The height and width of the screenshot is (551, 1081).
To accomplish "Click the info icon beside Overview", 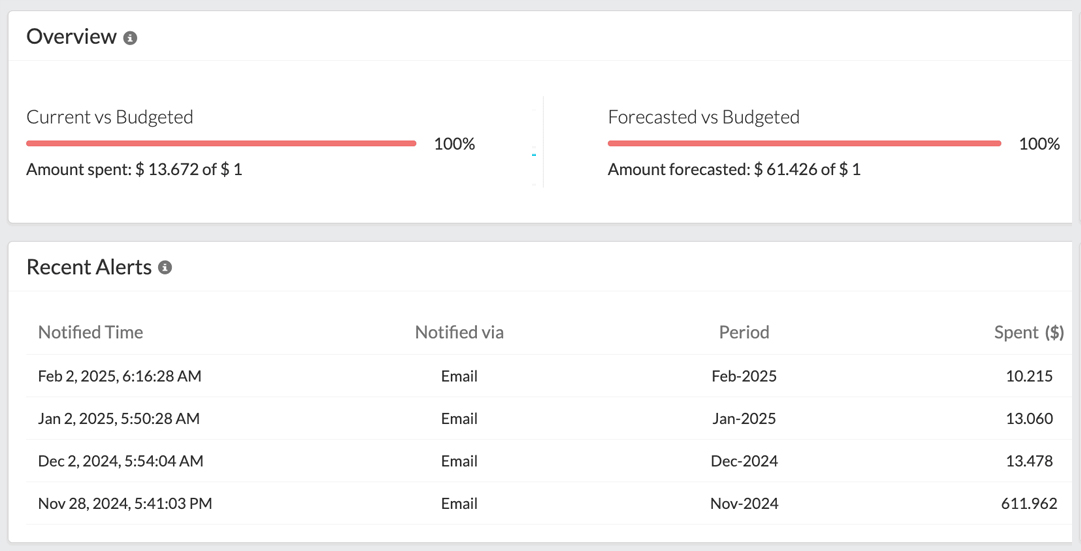I will (x=130, y=38).
